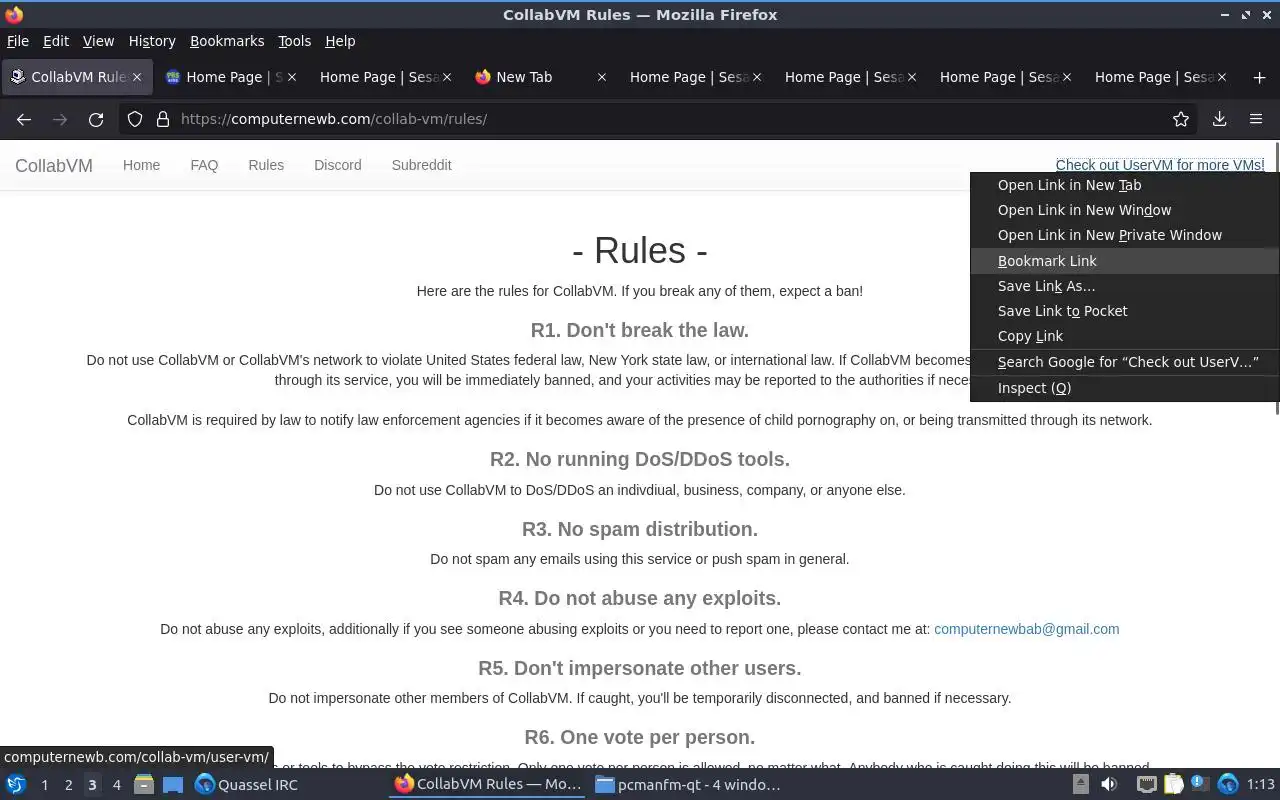Open the Subreddit nav link

pos(421,165)
